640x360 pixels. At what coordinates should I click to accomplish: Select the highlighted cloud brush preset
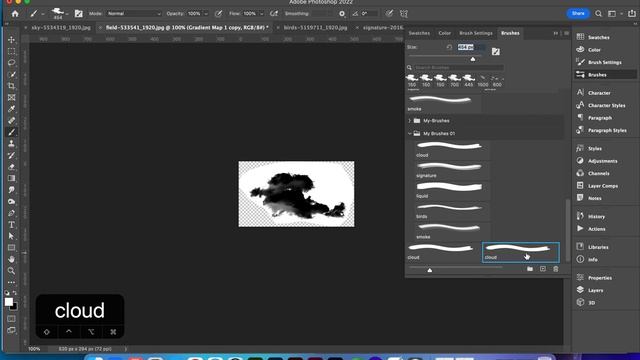pos(521,252)
